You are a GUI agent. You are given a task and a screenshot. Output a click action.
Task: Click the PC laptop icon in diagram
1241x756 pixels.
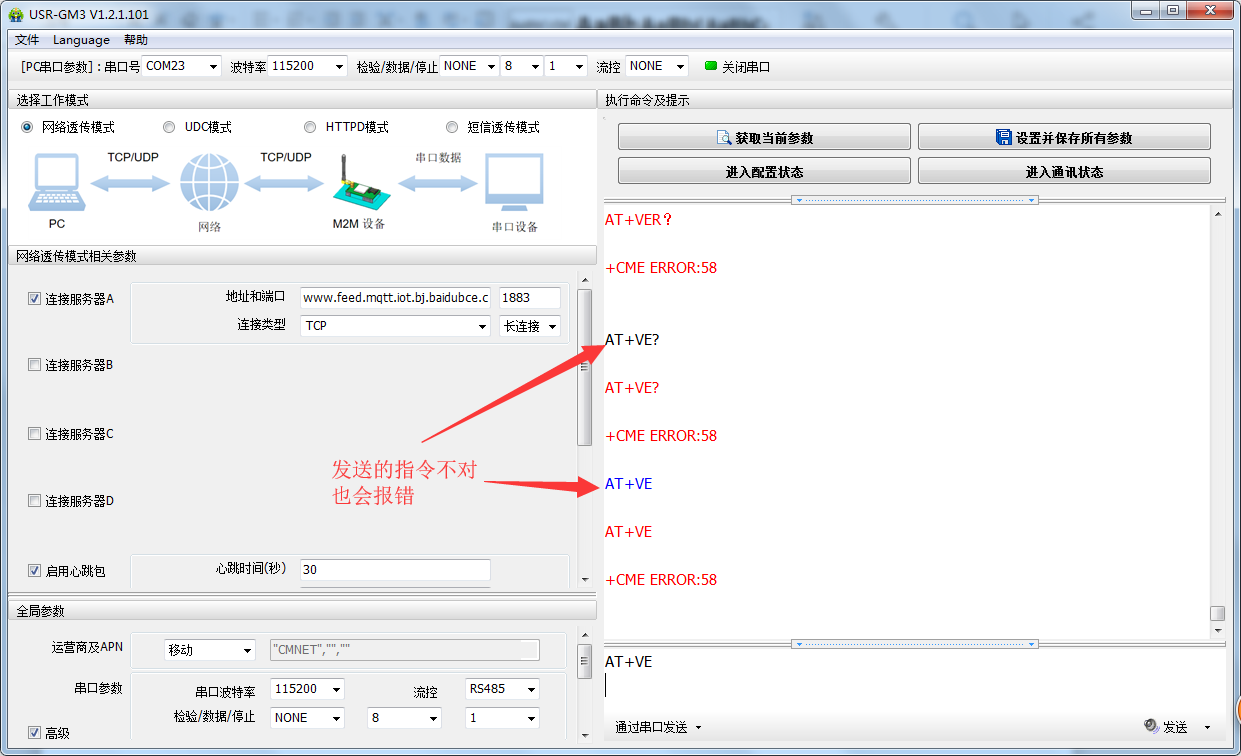tap(56, 183)
